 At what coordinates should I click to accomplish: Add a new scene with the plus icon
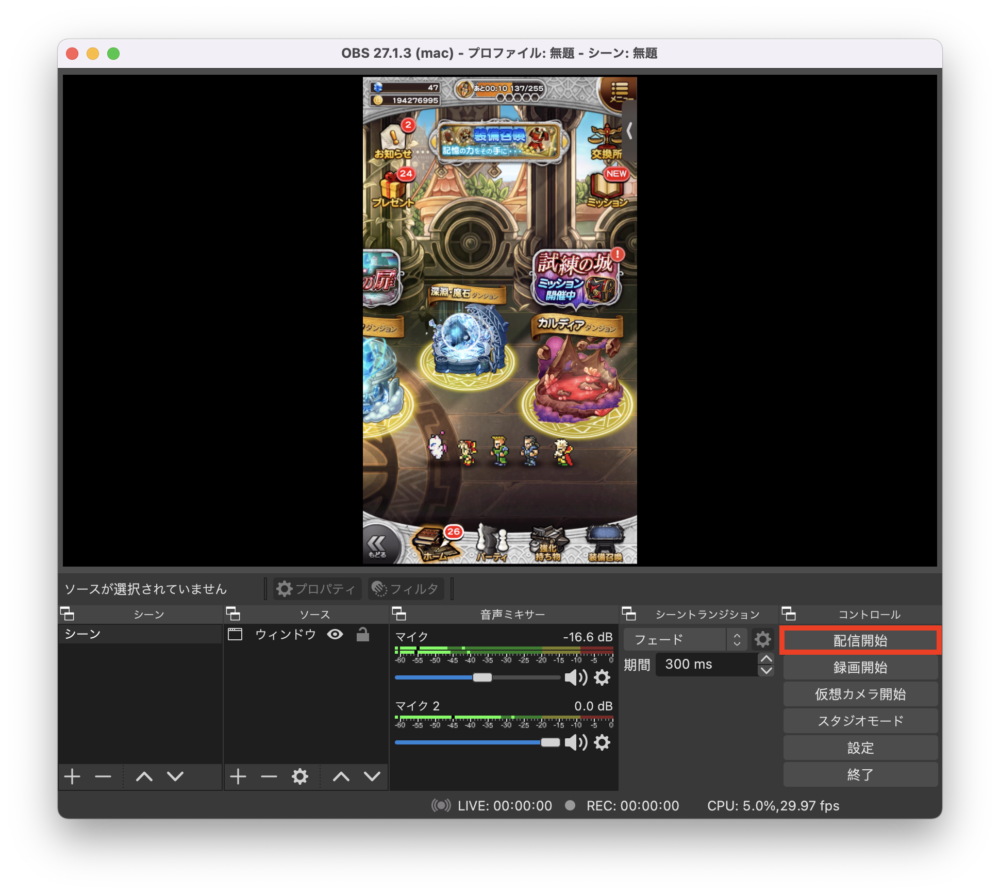tap(72, 776)
